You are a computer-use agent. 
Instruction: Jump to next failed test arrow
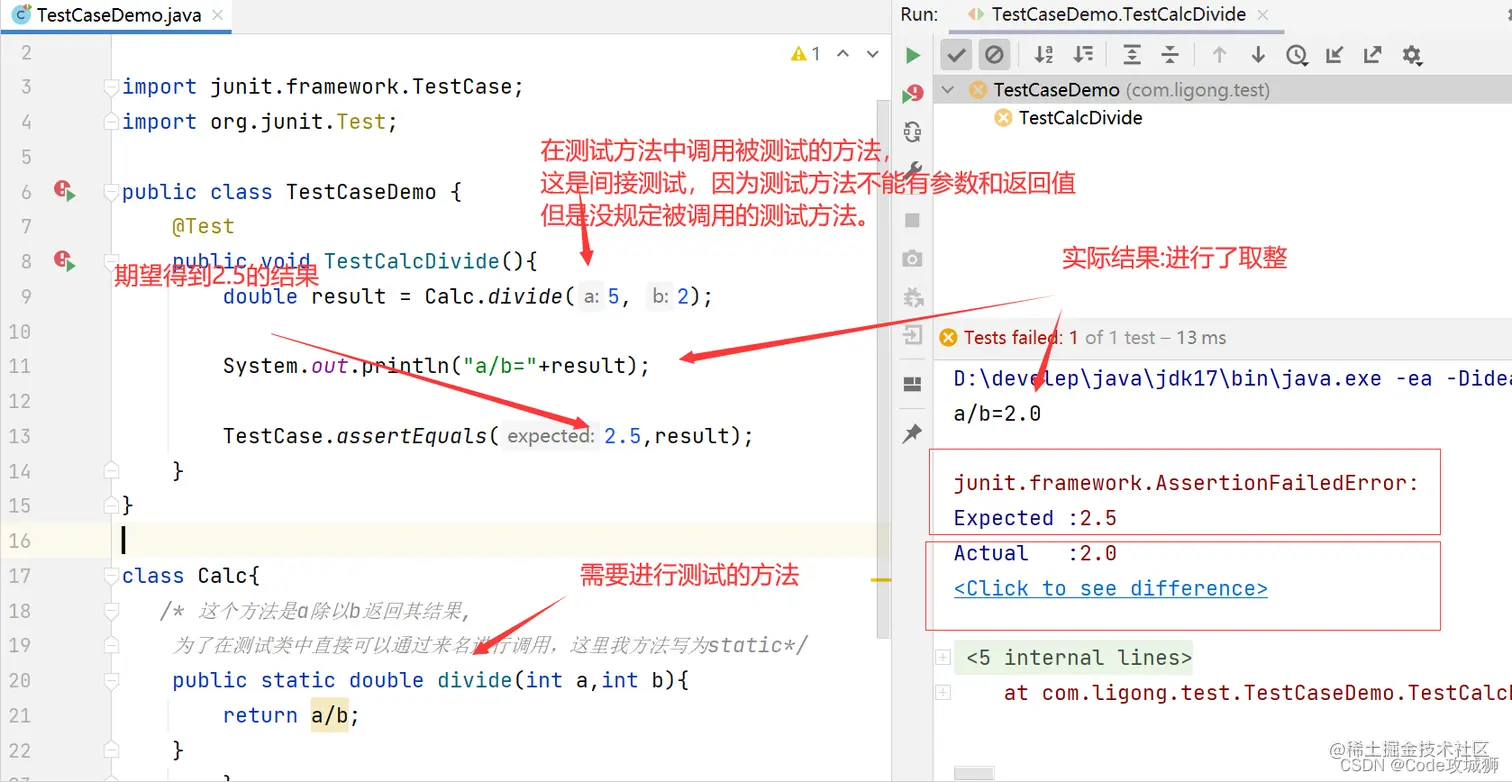point(1258,55)
